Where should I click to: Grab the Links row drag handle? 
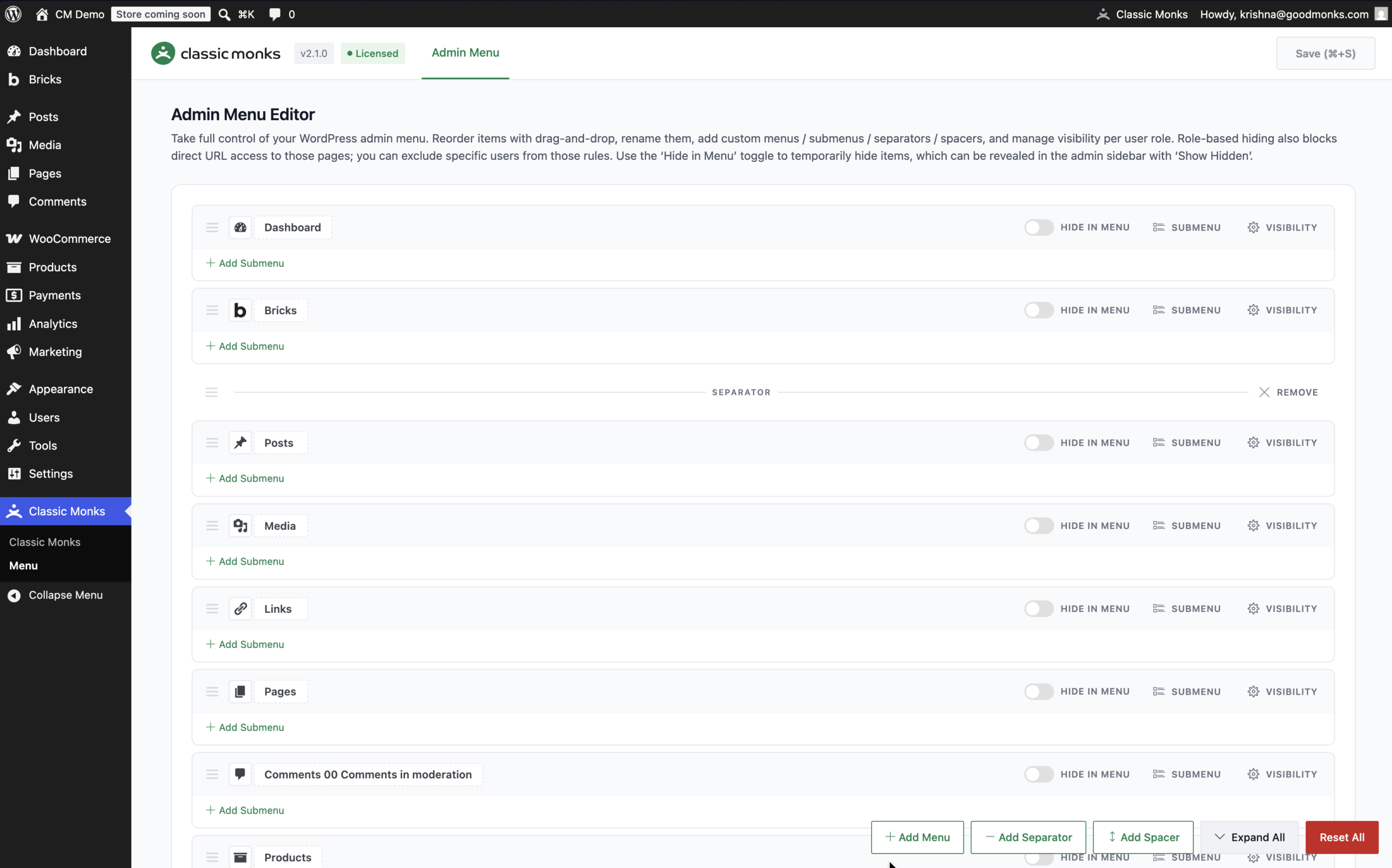tap(212, 609)
